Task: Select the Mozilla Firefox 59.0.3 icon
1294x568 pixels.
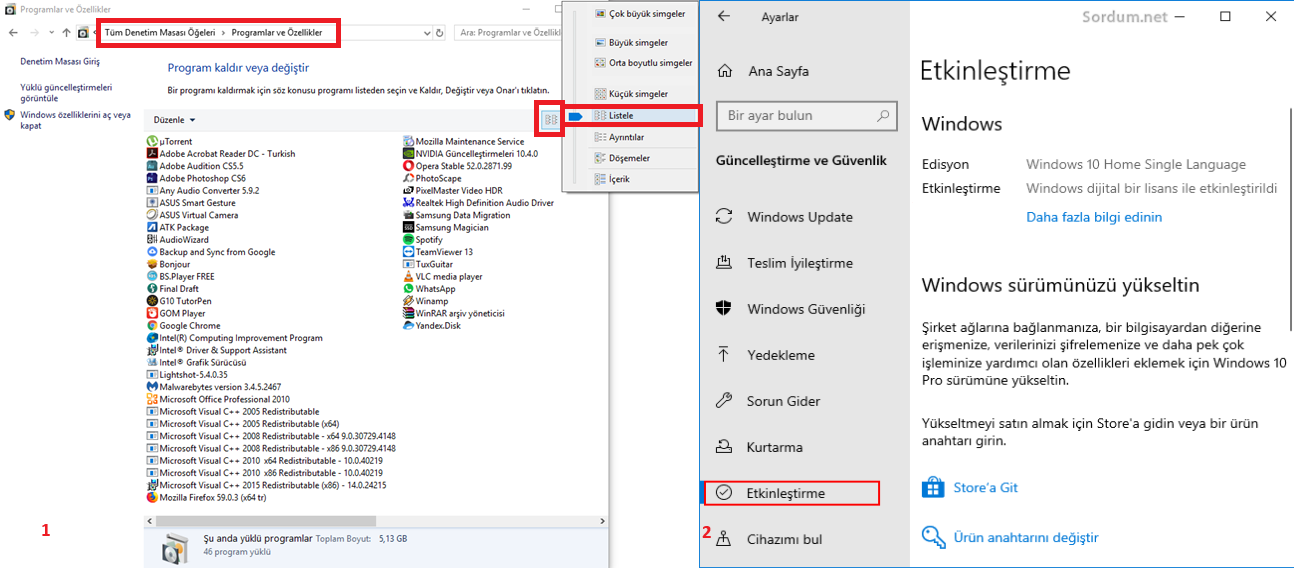Action: click(x=152, y=497)
